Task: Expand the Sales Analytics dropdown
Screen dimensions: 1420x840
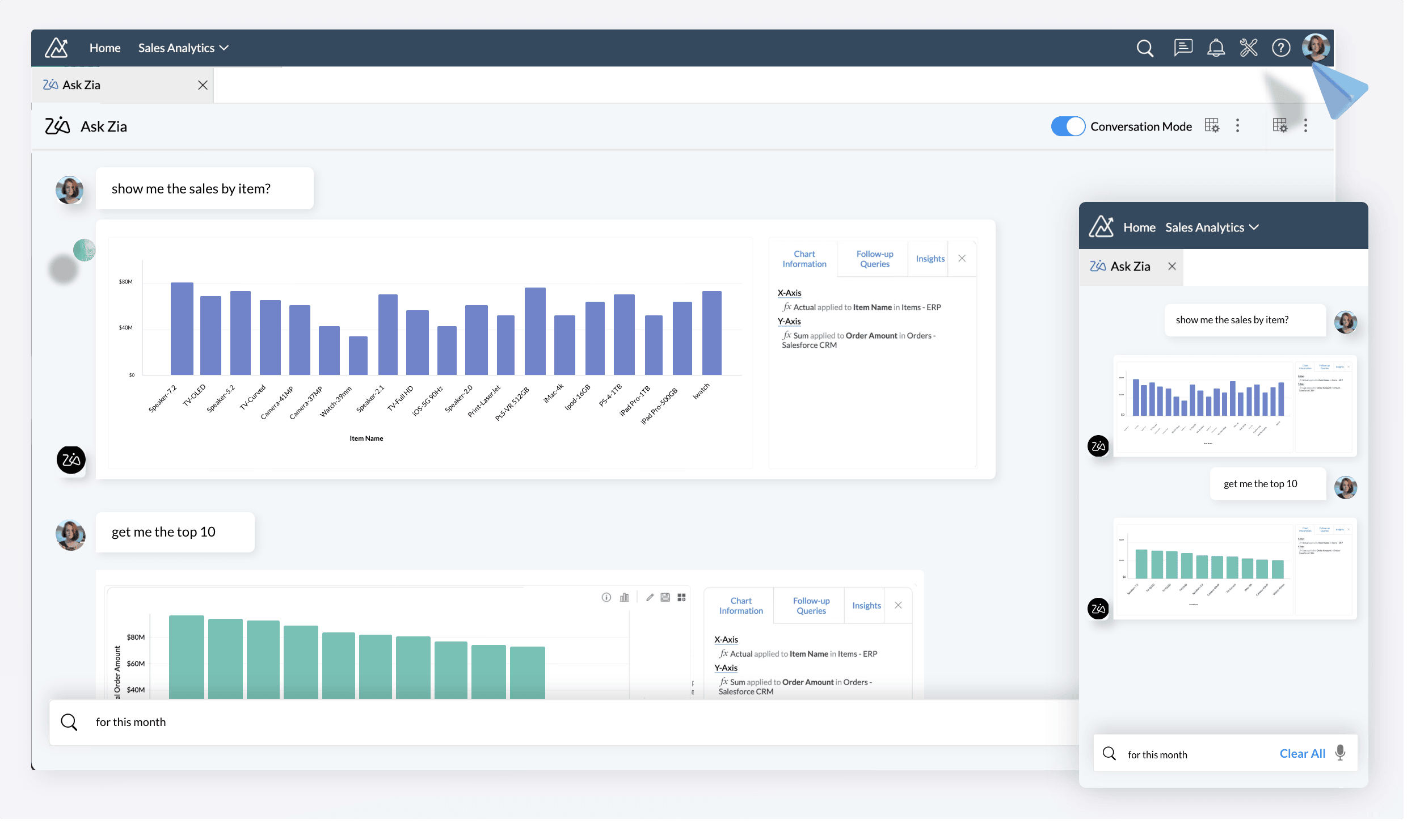Action: click(x=183, y=48)
